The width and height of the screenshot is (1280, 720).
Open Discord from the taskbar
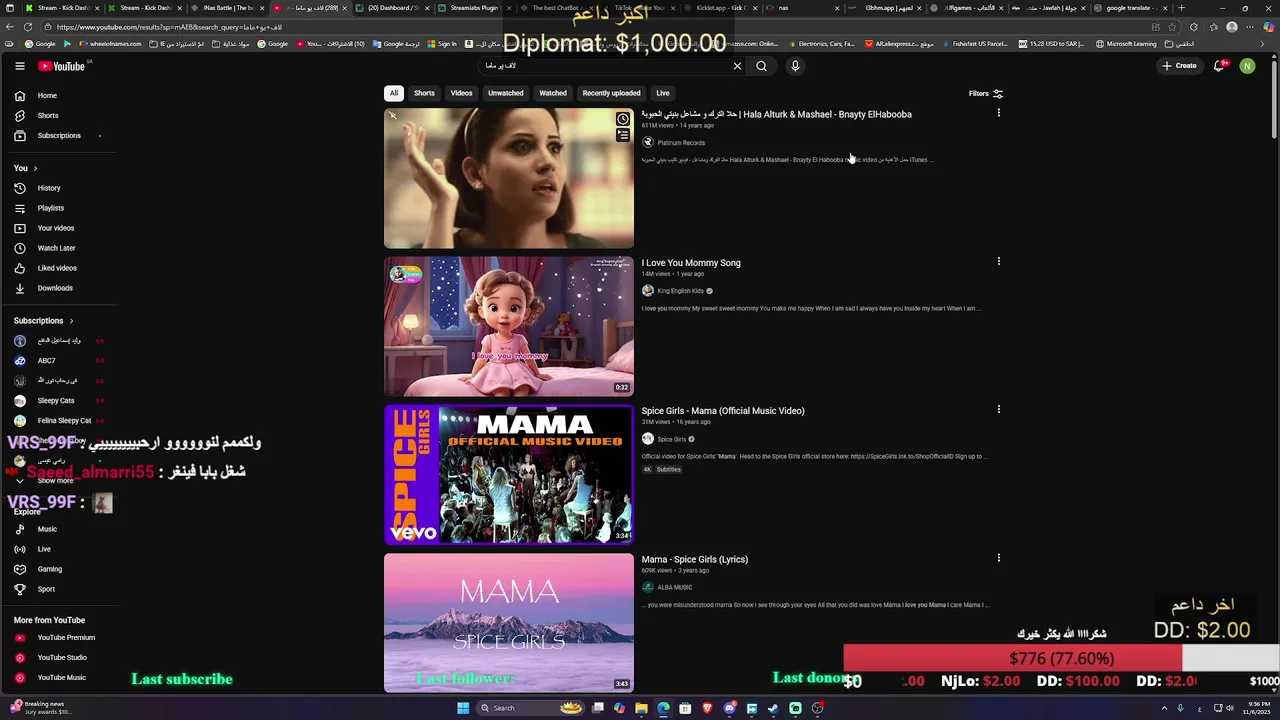729,708
